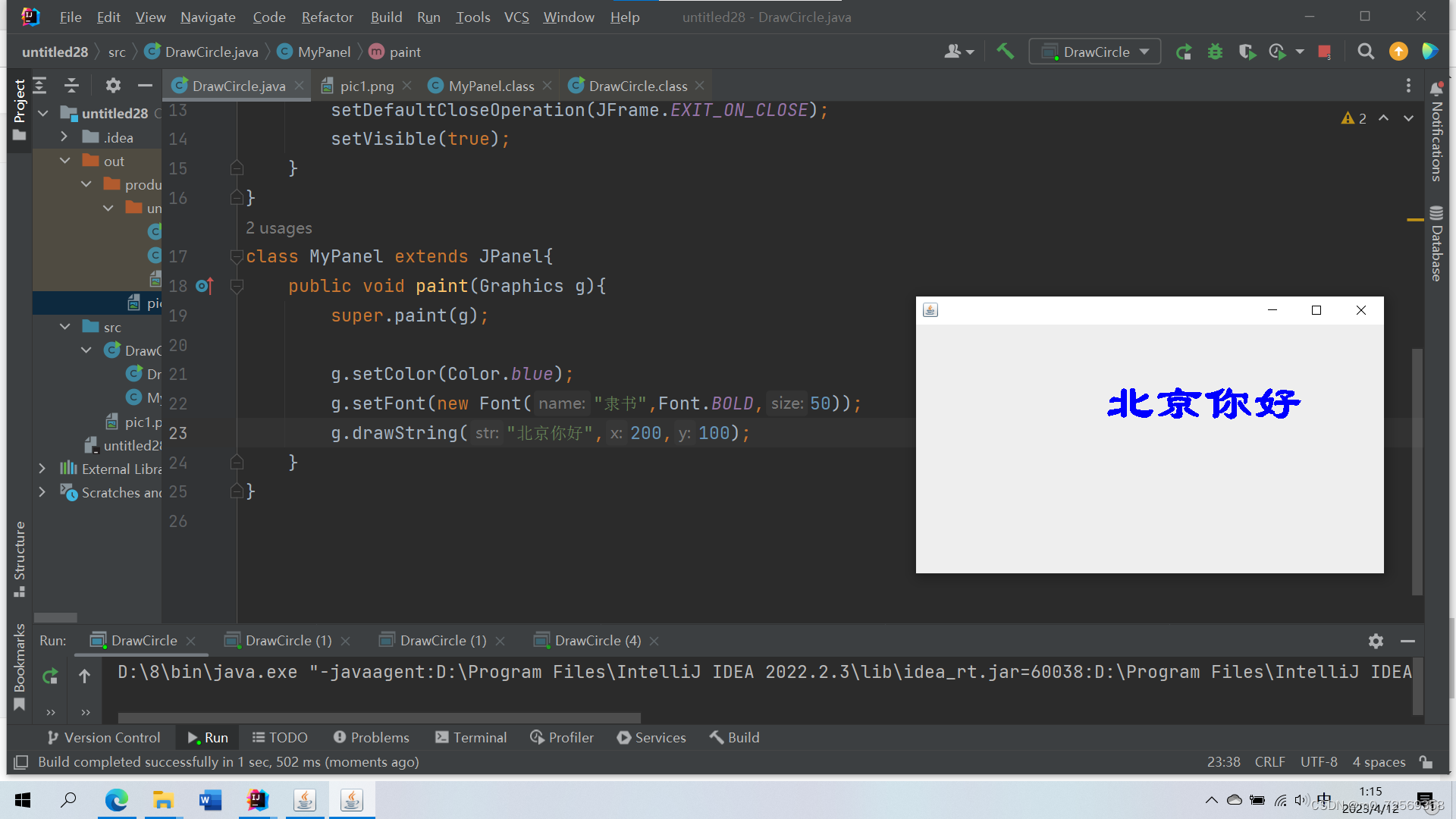
Task: Toggle the Notifications sidebar panel
Action: 1437,140
